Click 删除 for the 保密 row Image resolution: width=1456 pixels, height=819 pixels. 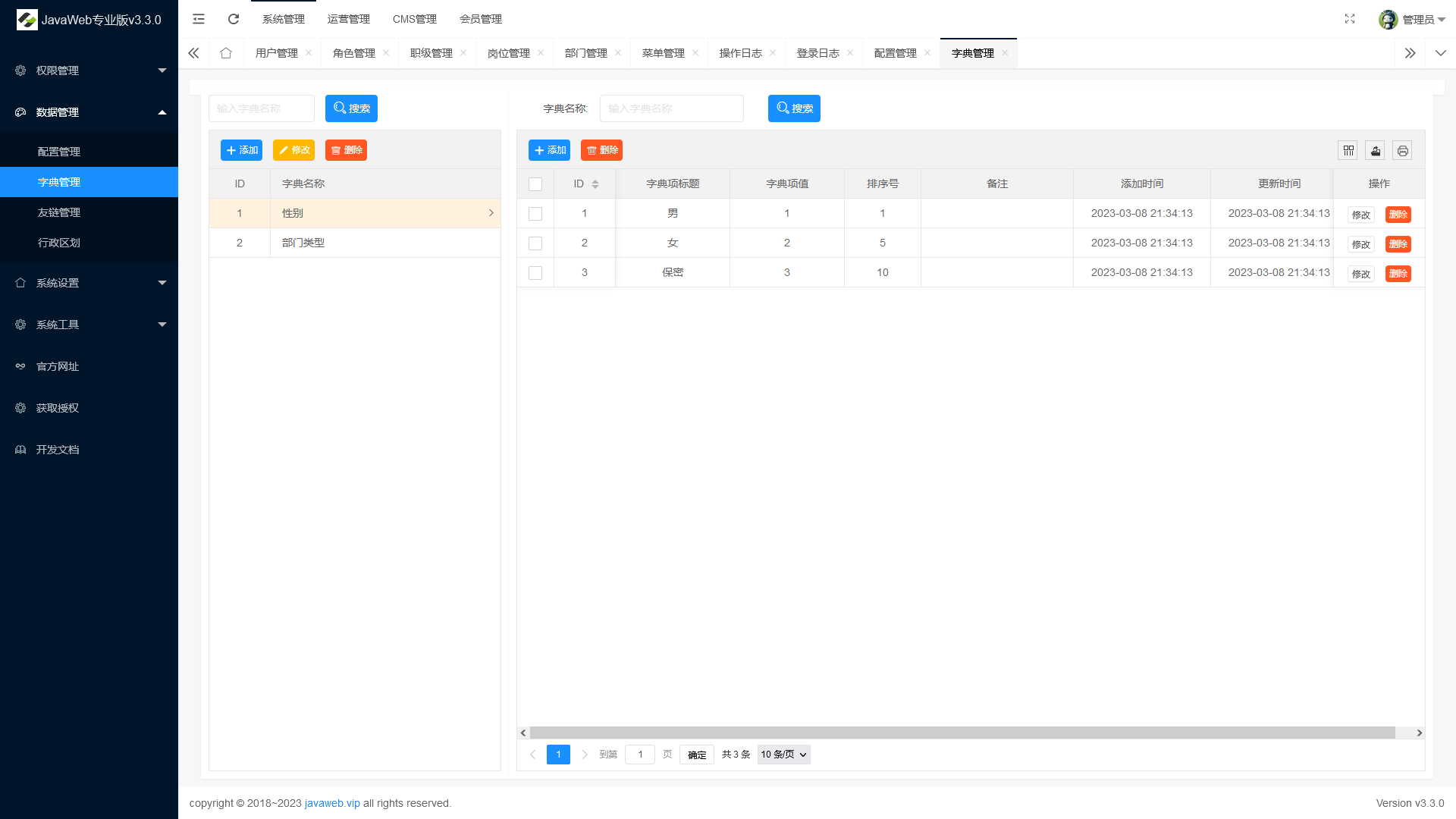pos(1398,274)
